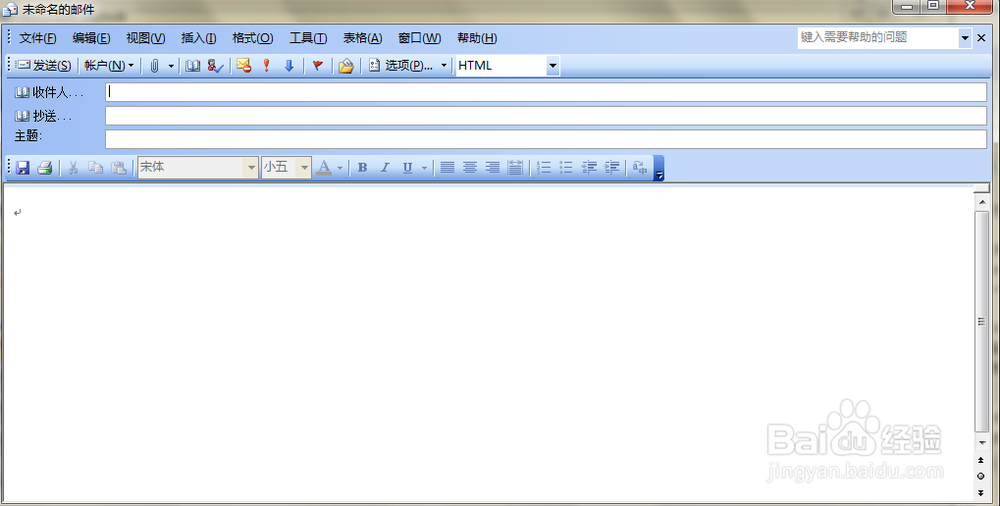Click the folder envelope icon after the flag
Screen dimensions: 1000x506
[x=346, y=66]
